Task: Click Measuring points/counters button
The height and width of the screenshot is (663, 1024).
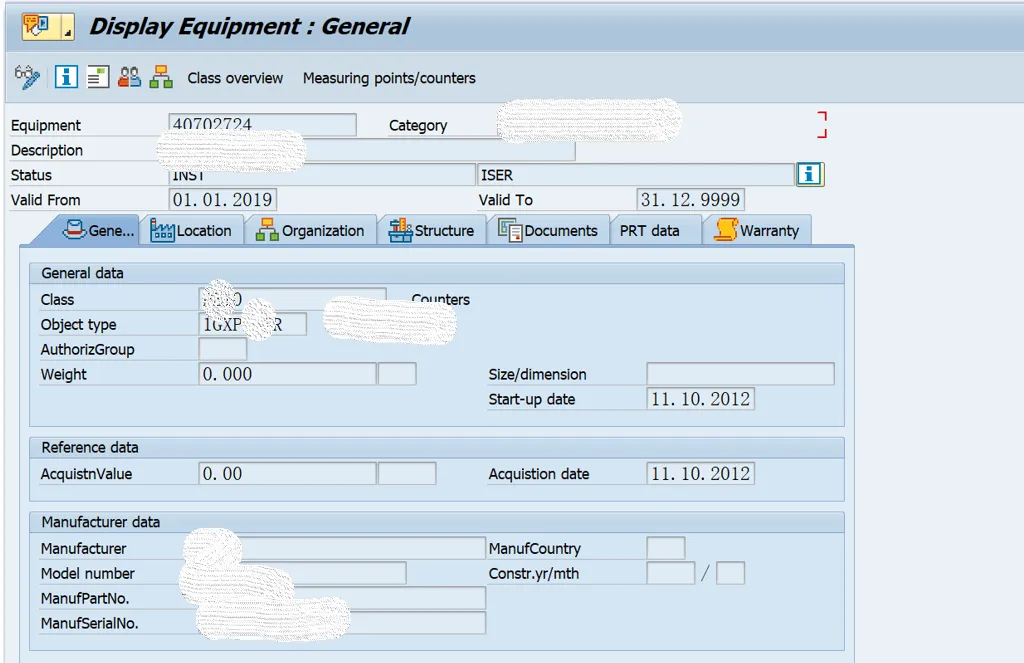Action: click(x=389, y=78)
